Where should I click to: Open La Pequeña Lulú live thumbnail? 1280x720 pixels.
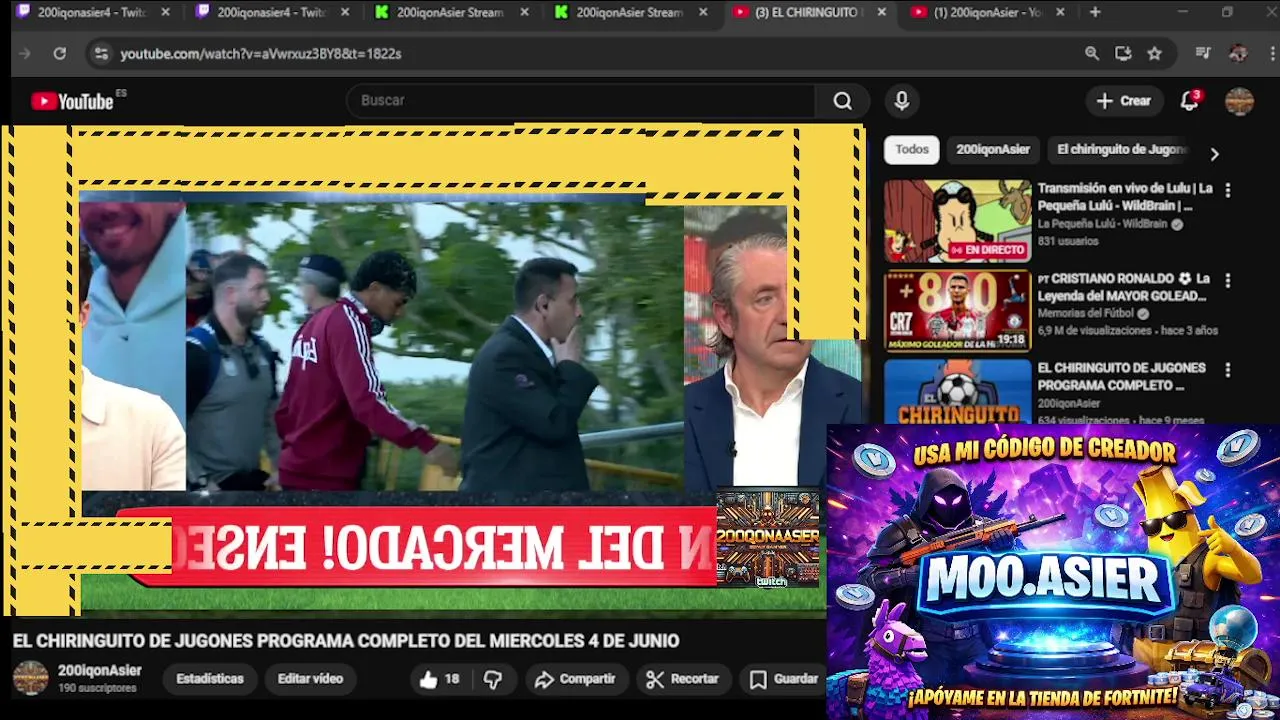pos(957,221)
